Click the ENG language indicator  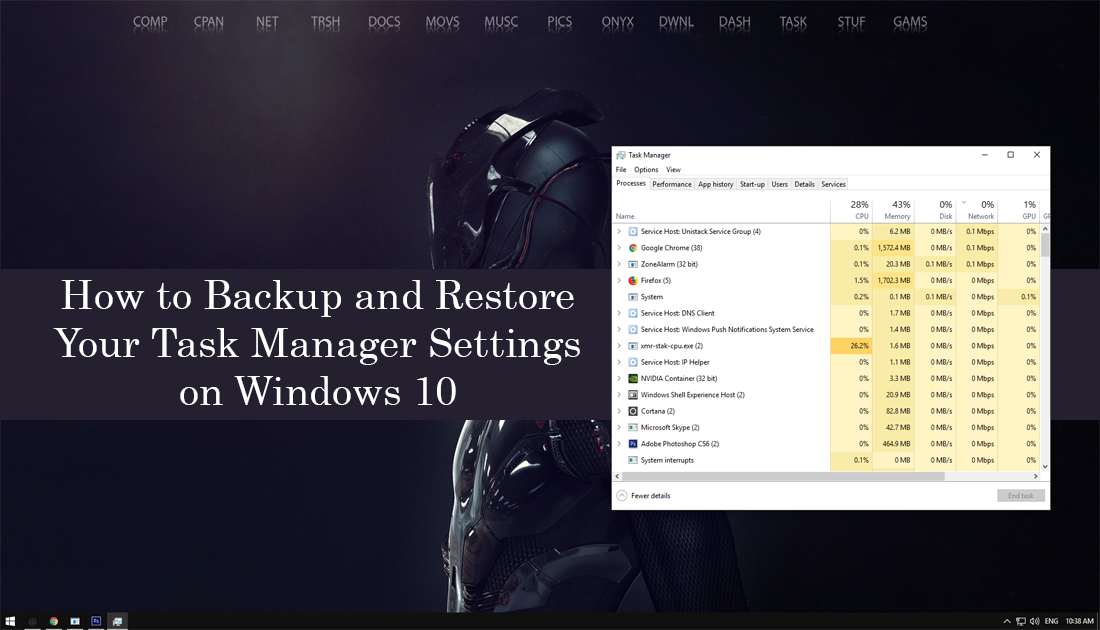tap(1051, 621)
